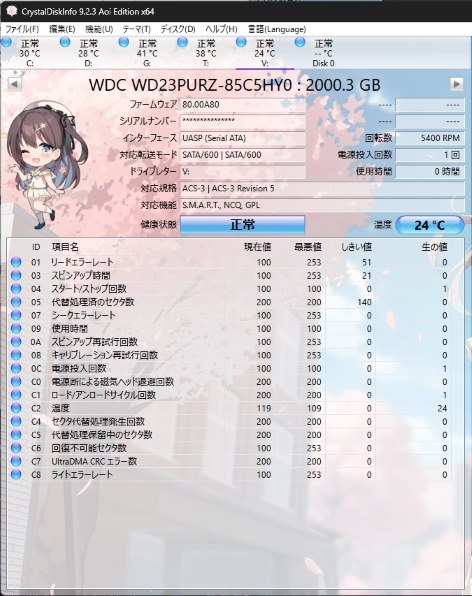Image resolution: width=472 pixels, height=596 pixels.
Task: Select the 温度 attribute name
Action: [x=60, y=408]
